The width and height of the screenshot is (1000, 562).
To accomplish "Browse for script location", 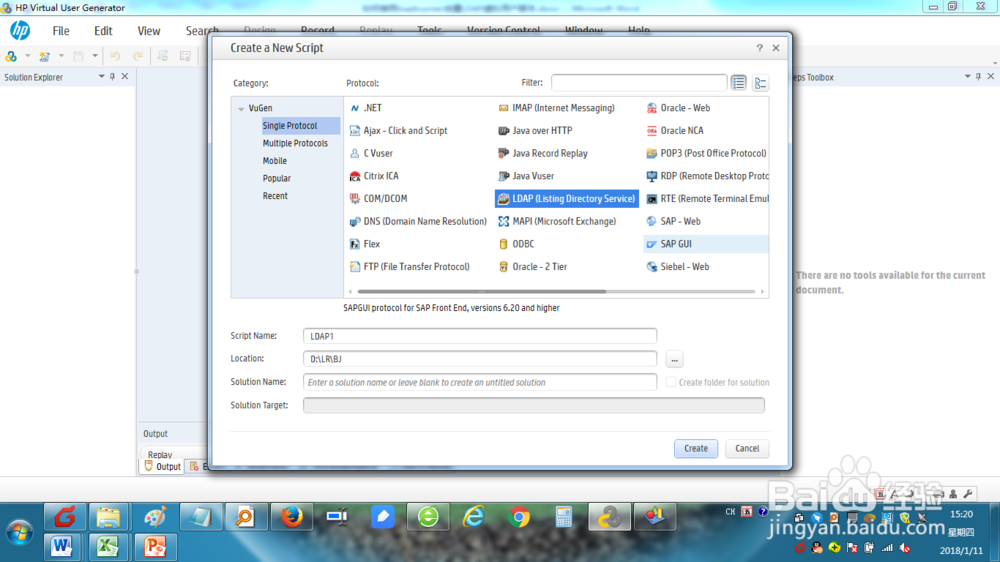I will 674,359.
